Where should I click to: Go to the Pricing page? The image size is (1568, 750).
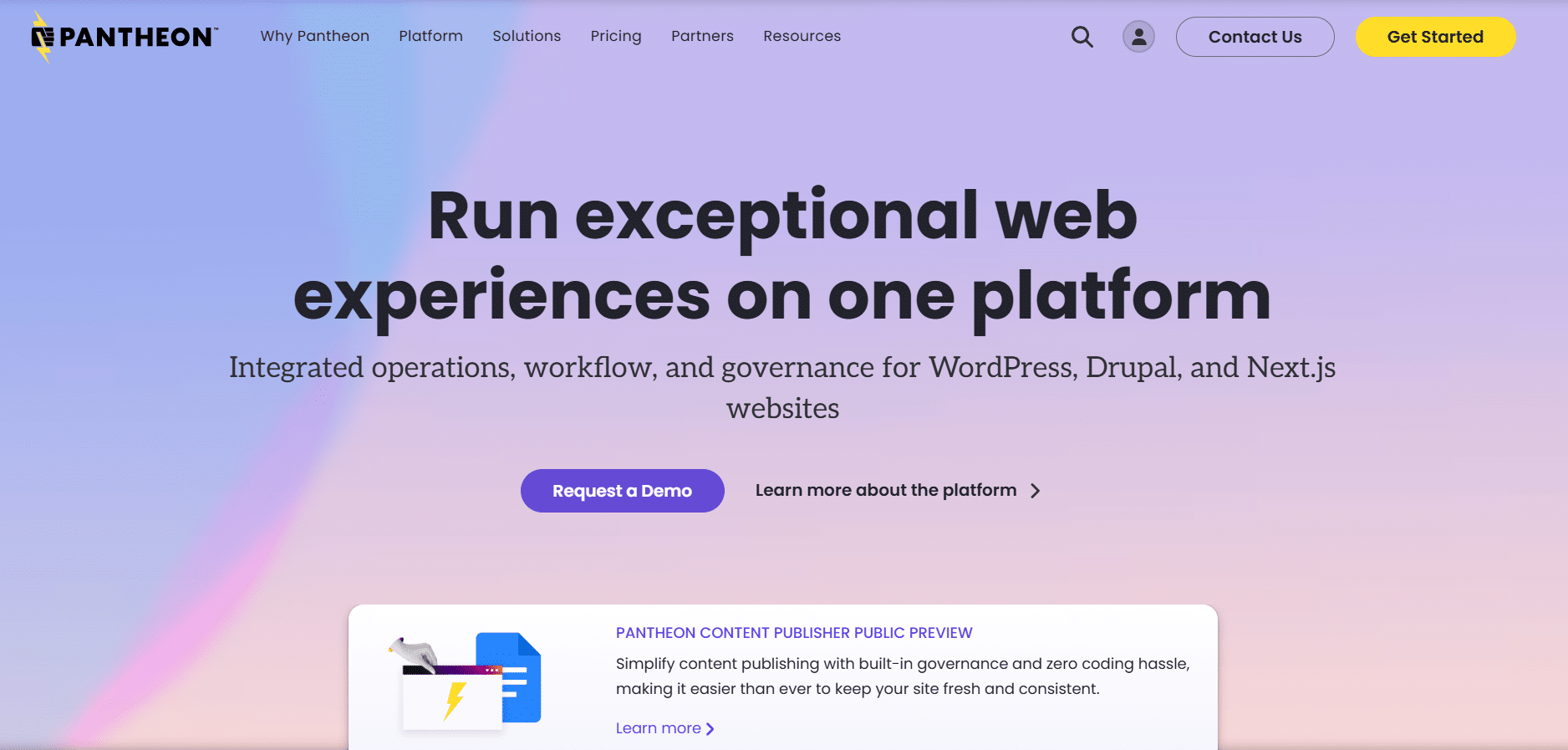click(x=615, y=36)
